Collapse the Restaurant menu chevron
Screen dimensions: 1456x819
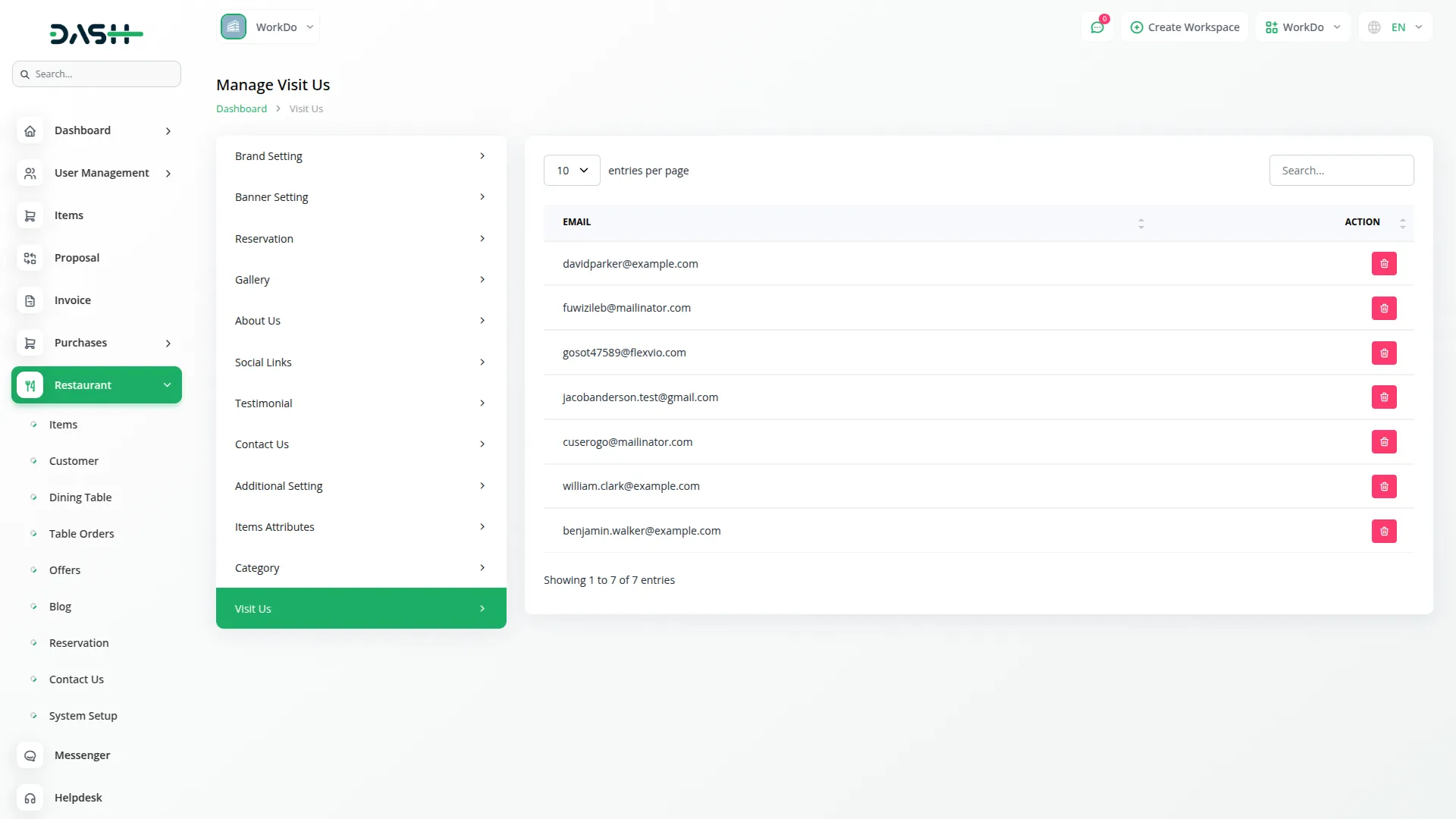tap(167, 385)
